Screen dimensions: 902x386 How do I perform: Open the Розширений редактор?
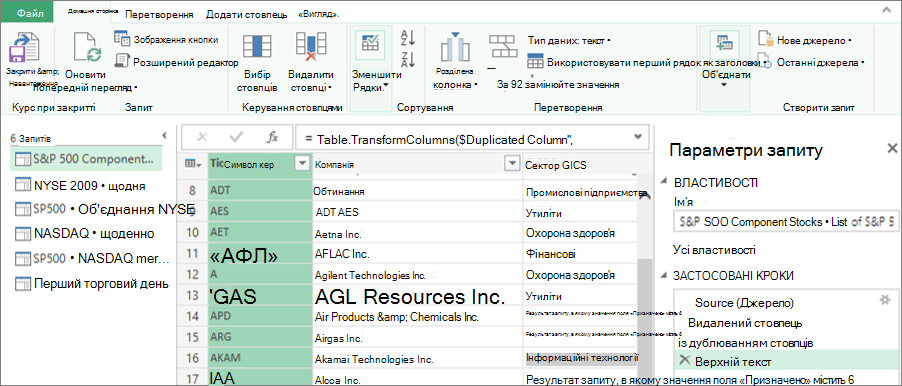177,61
